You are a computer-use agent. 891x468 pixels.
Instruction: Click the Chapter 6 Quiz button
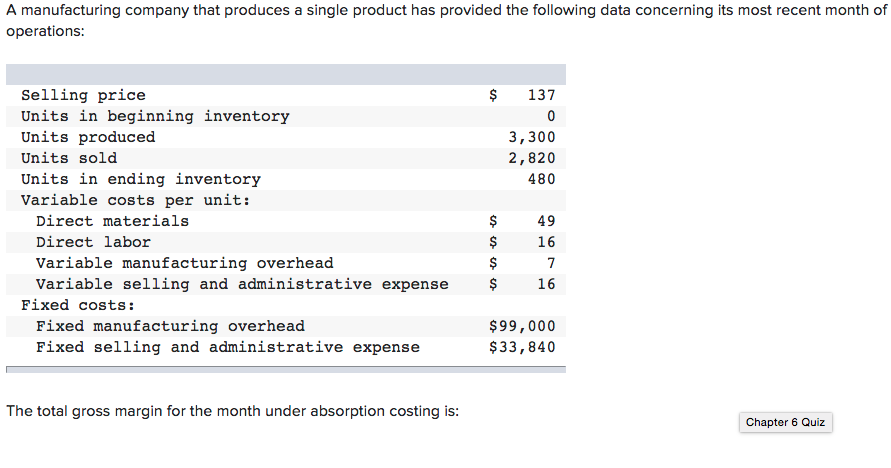coord(785,422)
